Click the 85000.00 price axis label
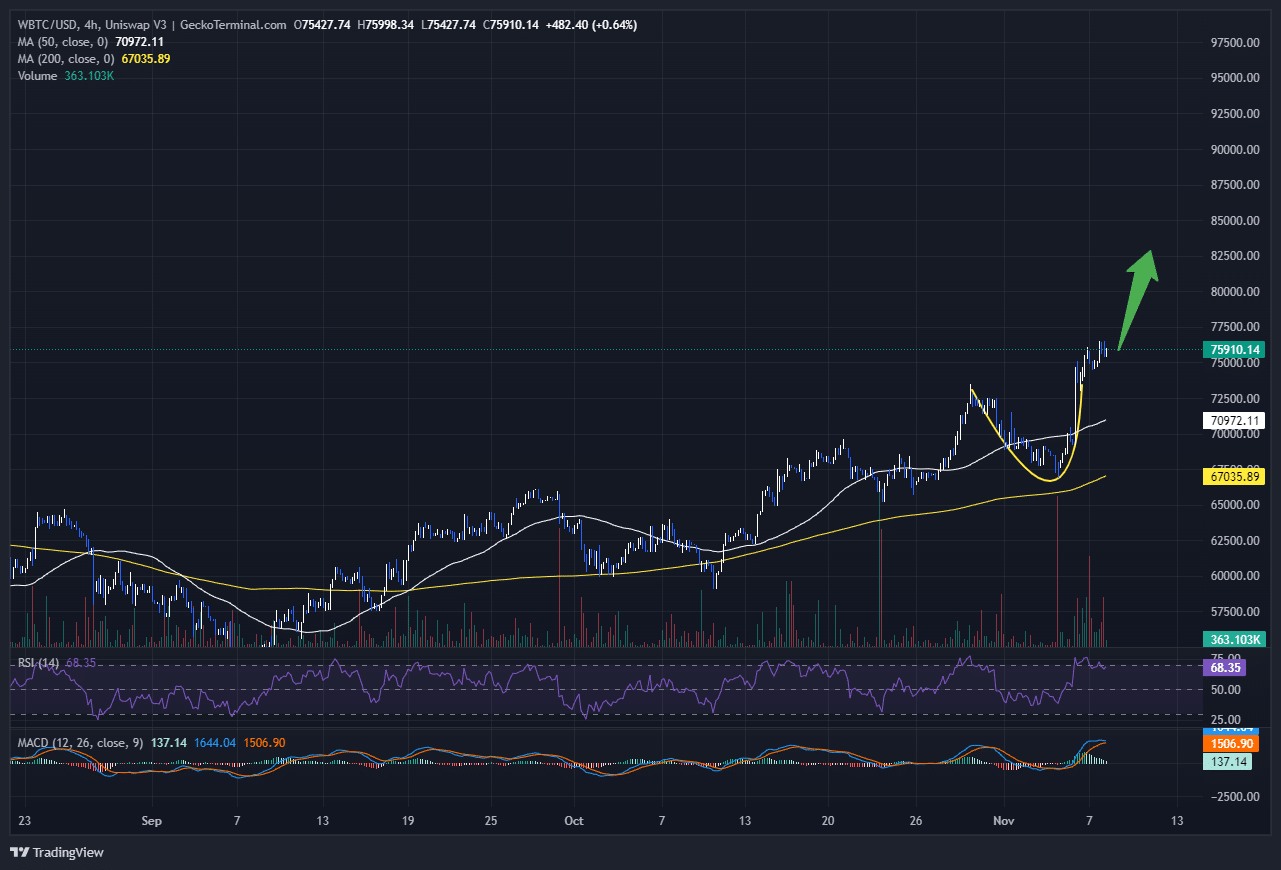The image size is (1281, 870). point(1234,221)
